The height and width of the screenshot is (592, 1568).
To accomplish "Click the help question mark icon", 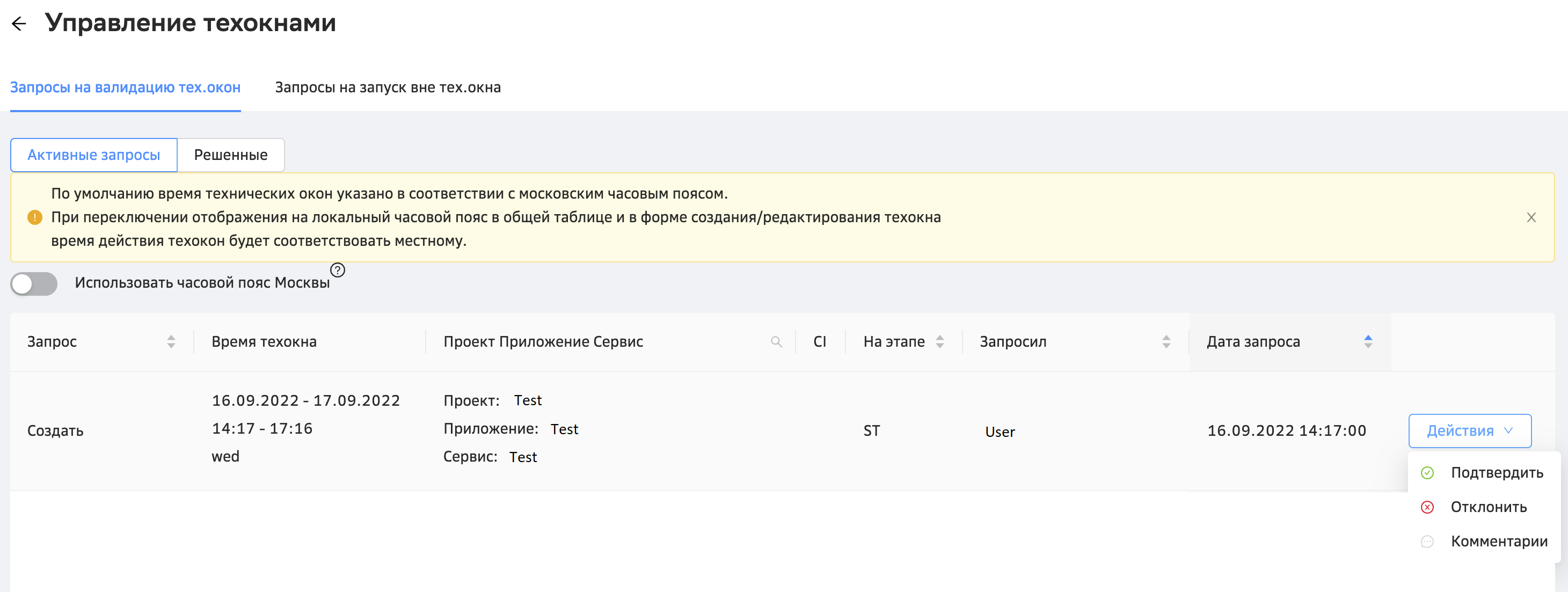I will click(x=337, y=269).
